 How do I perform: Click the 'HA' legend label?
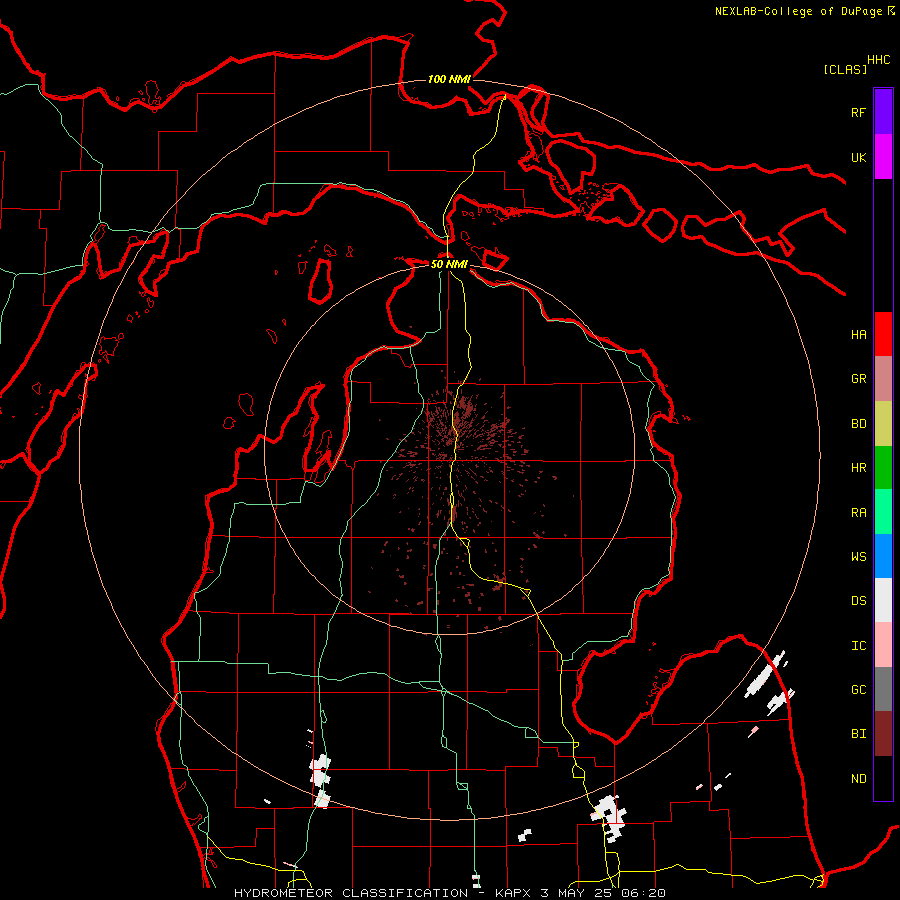tap(858, 335)
